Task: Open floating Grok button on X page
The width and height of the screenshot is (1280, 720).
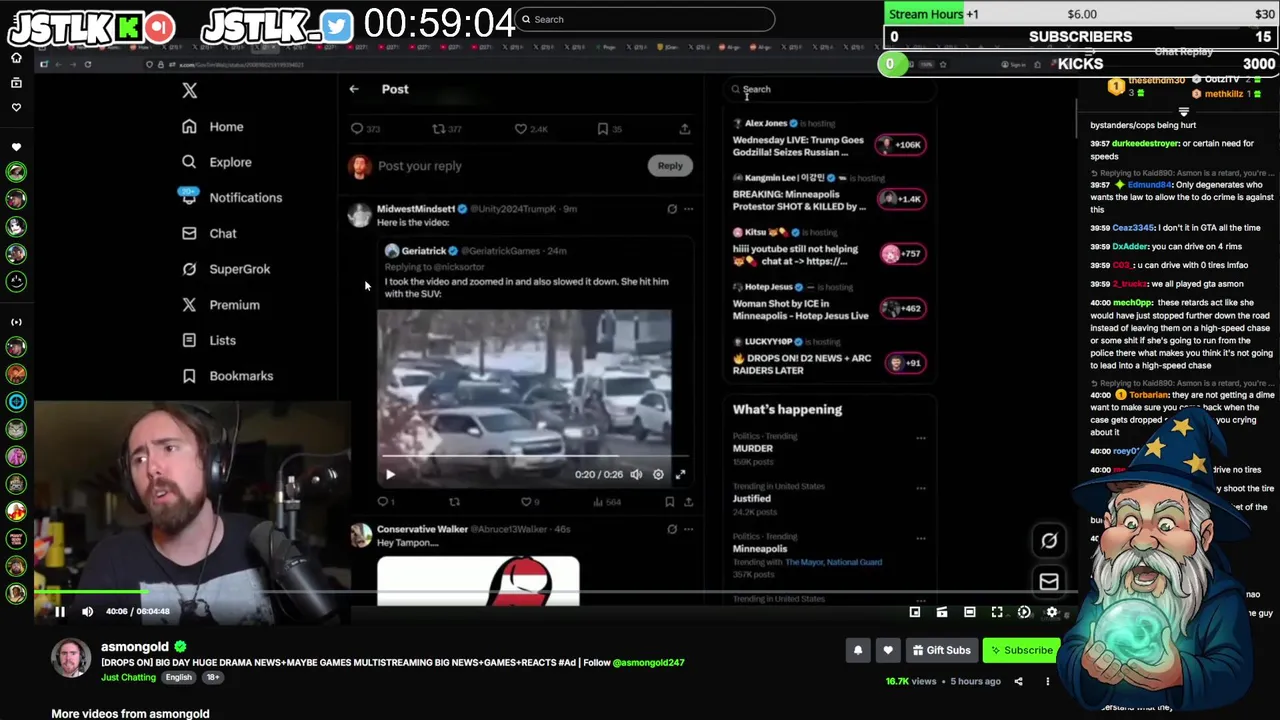Action: click(x=1049, y=540)
